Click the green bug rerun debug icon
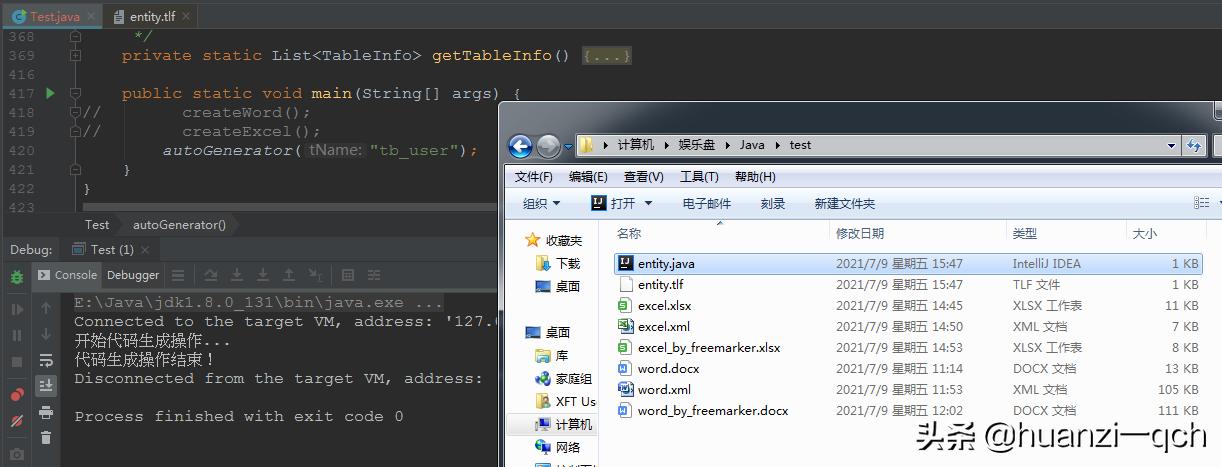This screenshot has width=1222, height=467. (x=17, y=276)
